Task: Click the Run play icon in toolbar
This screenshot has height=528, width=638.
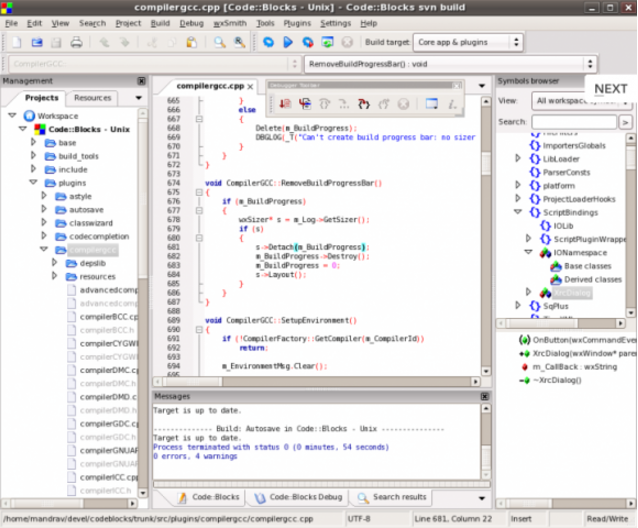Action: (x=288, y=42)
